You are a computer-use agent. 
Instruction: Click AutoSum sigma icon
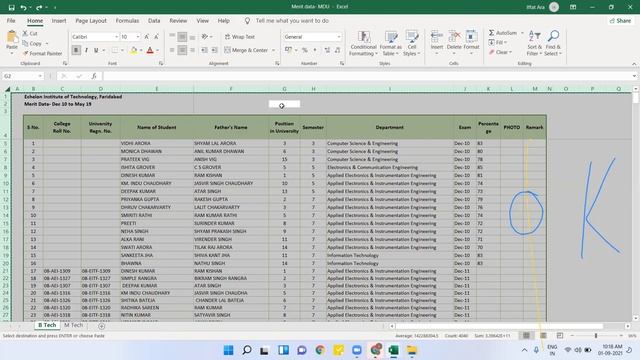coord(491,33)
